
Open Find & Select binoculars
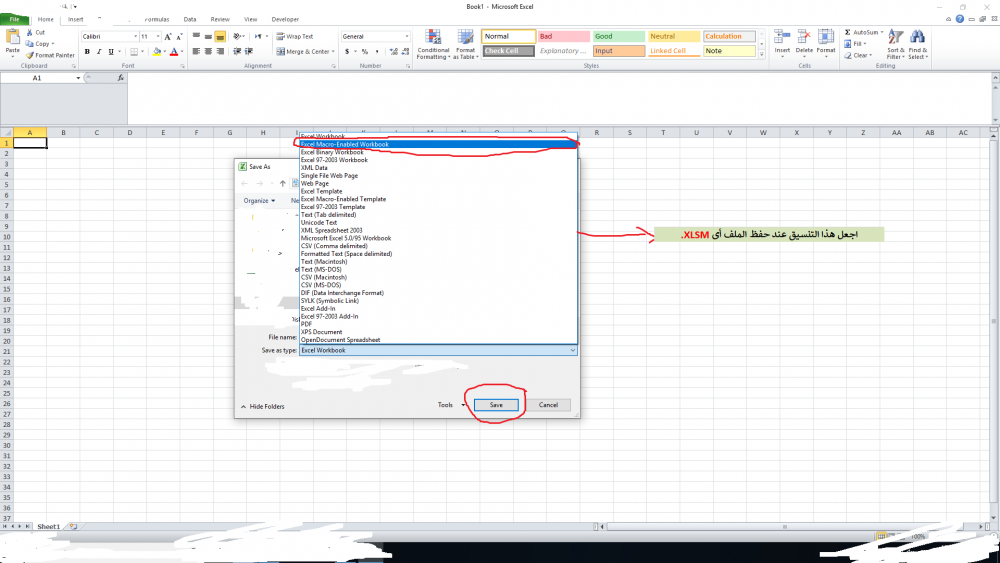pos(918,44)
